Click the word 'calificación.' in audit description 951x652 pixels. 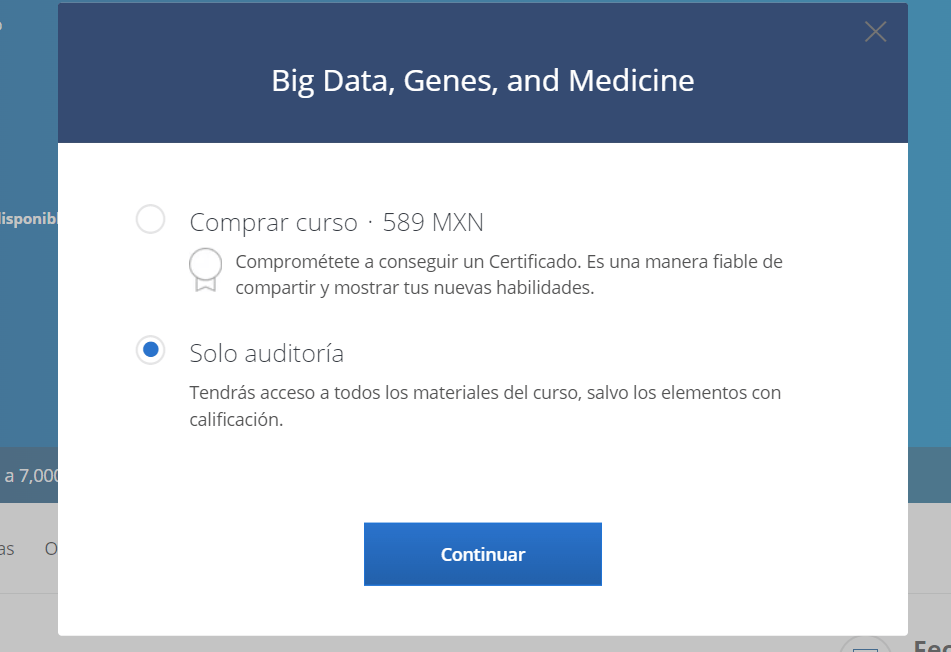pos(236,420)
